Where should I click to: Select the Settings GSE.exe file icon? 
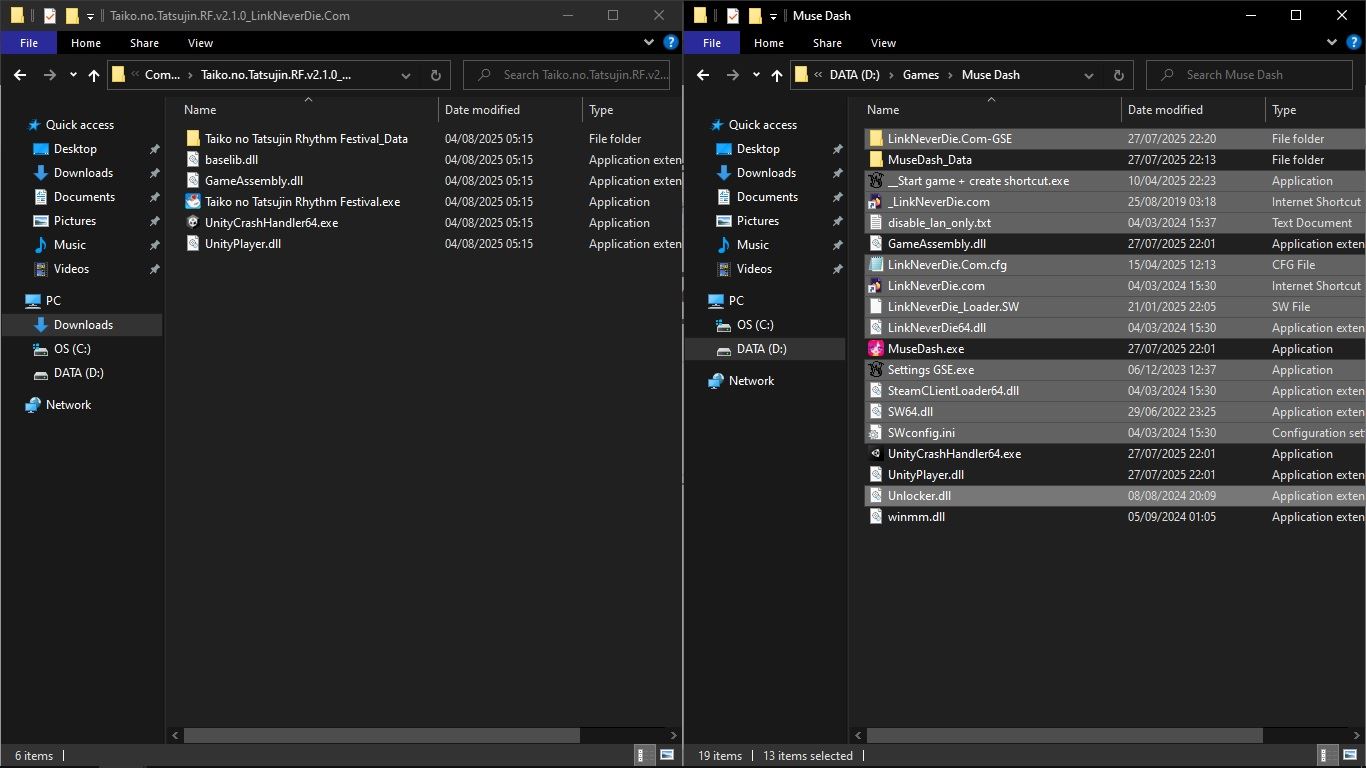pyautogui.click(x=876, y=370)
